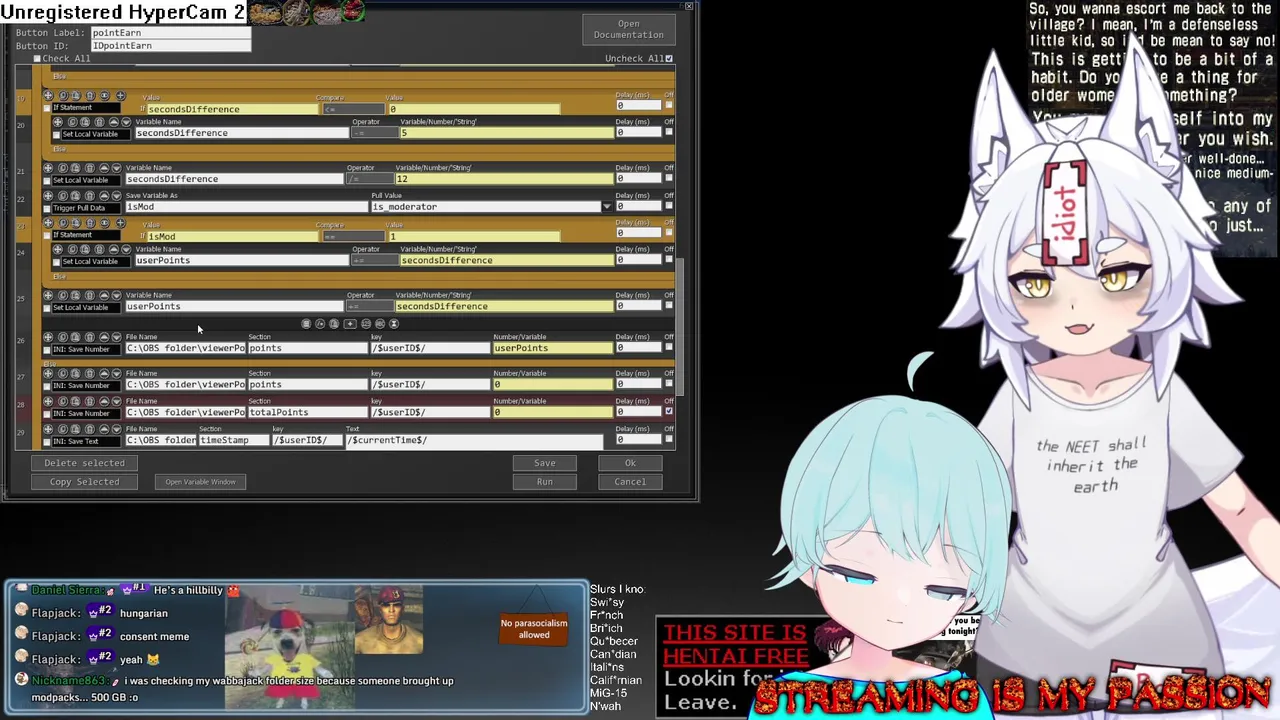
Task: Click the value field containing 12 on row 21
Action: coord(504,179)
